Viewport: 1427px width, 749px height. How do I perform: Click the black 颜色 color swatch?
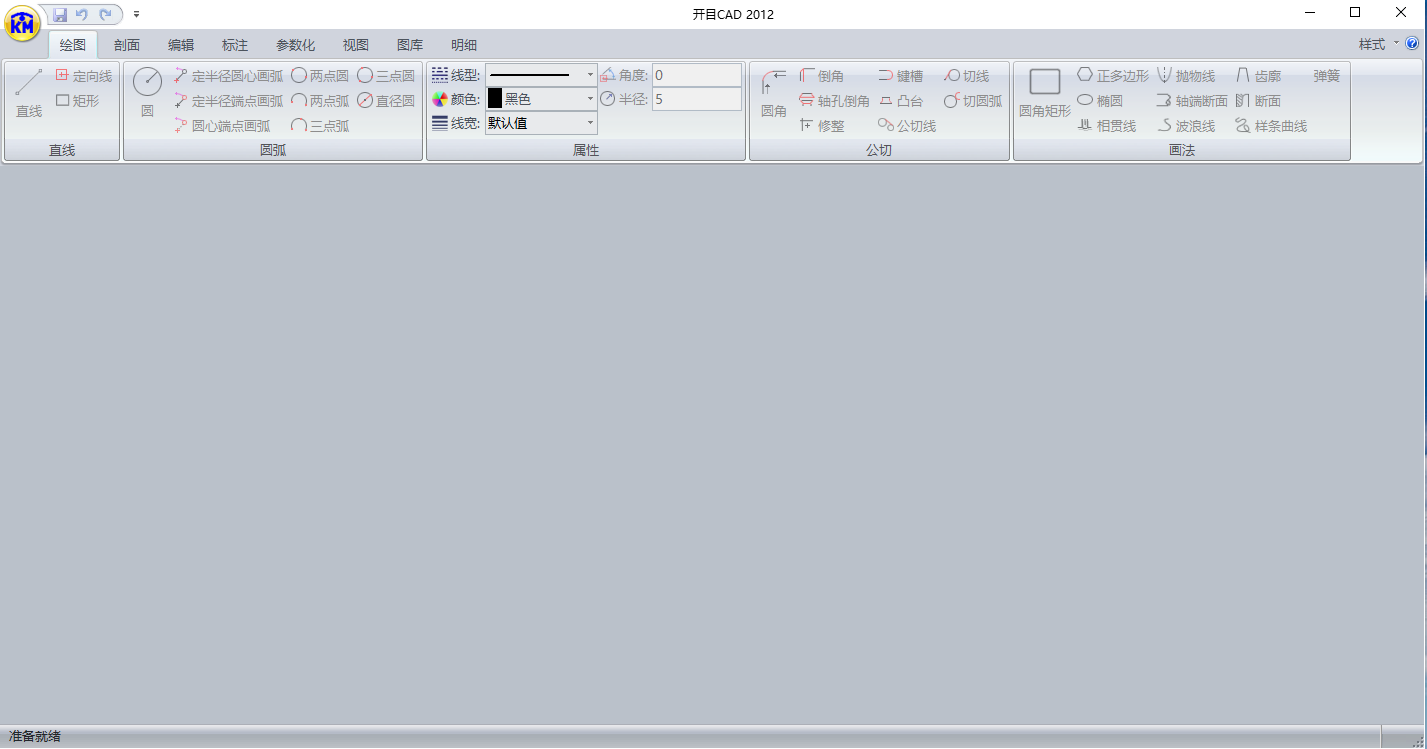pos(495,99)
